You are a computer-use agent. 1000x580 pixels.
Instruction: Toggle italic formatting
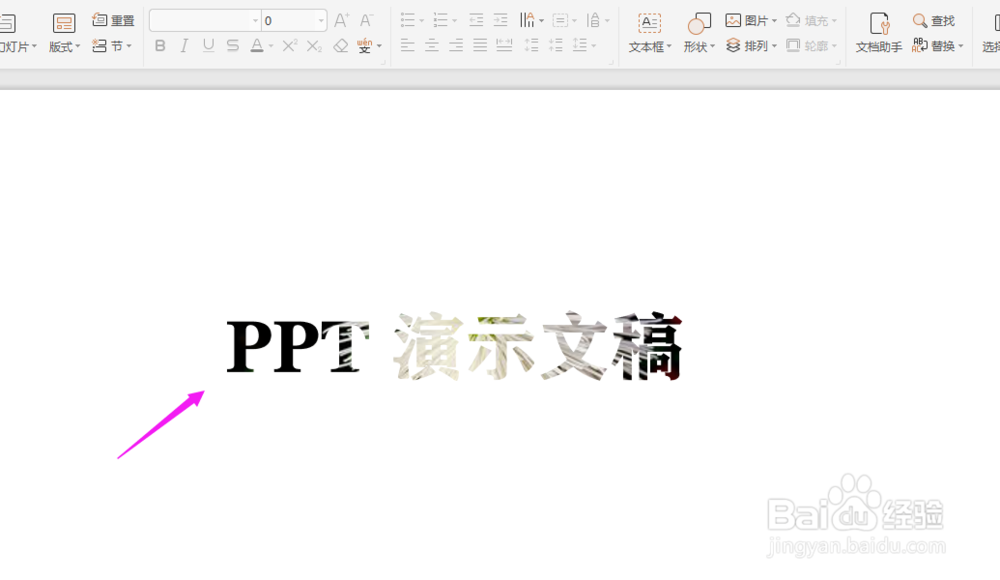184,46
